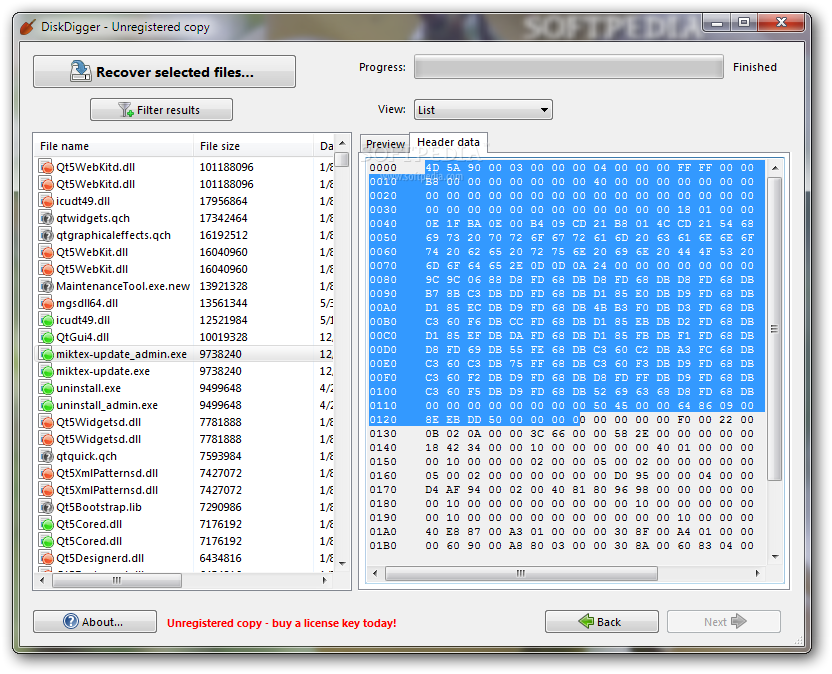Image resolution: width=832 pixels, height=674 pixels.
Task: Select the qtwidgets.qch file name
Action: point(93,218)
